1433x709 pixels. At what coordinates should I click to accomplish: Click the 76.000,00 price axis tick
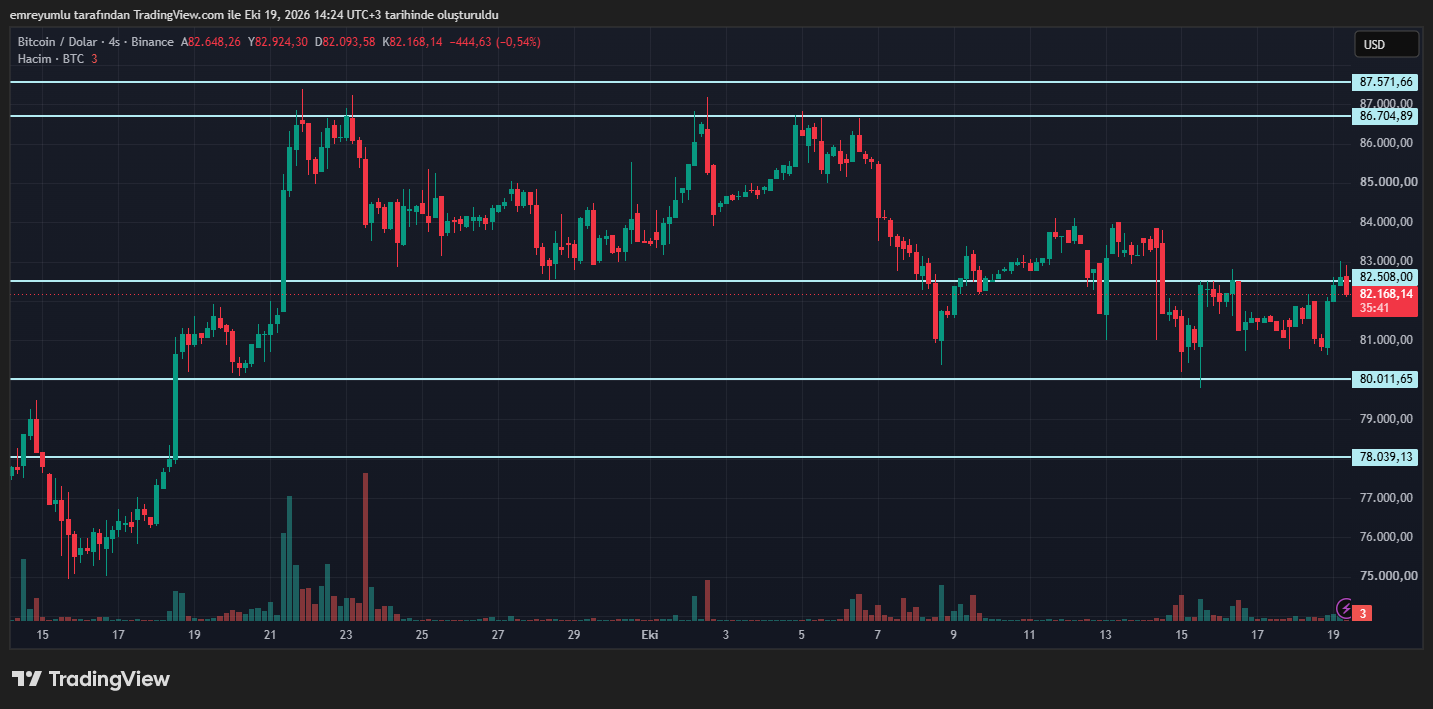point(1386,537)
